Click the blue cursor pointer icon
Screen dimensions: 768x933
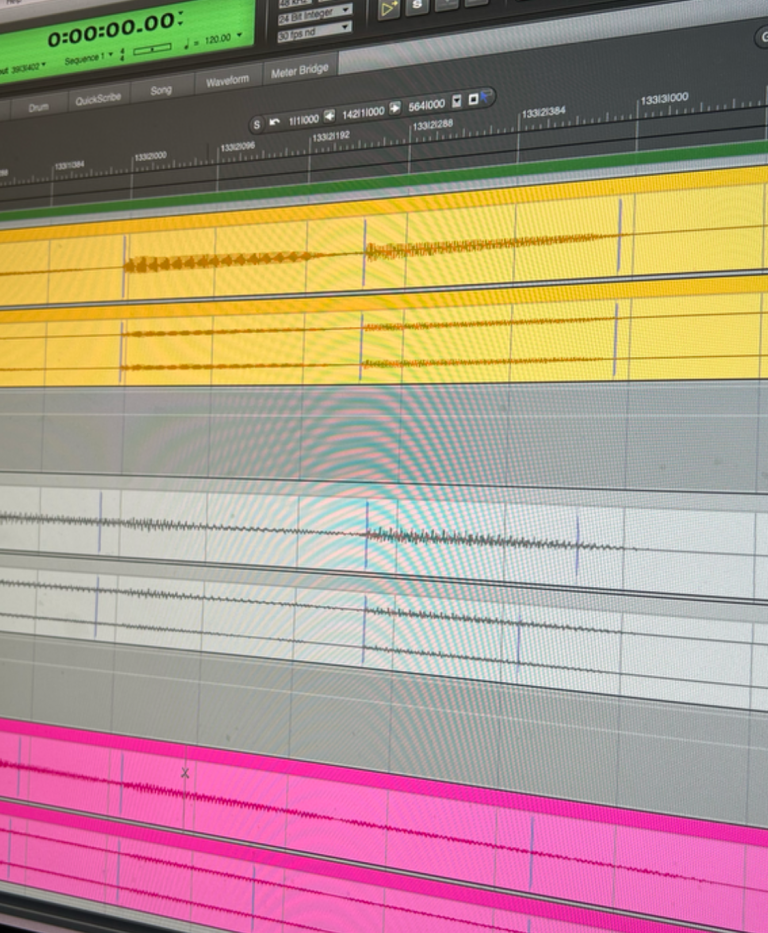tap(487, 96)
